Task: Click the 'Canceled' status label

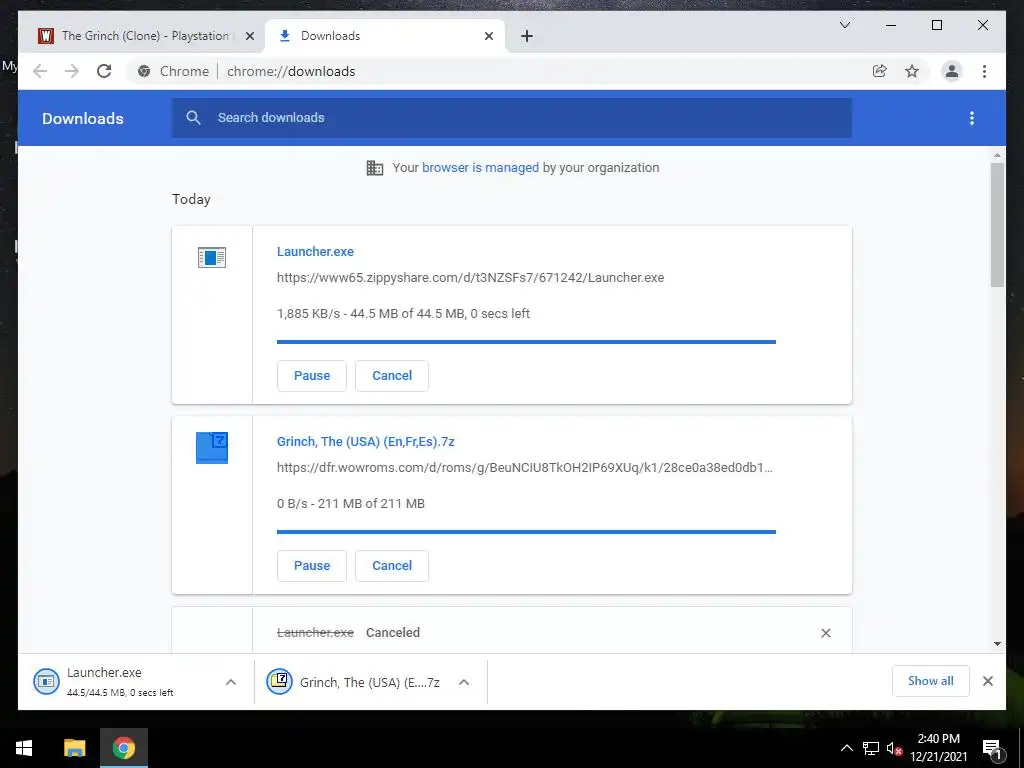Action: coord(392,633)
